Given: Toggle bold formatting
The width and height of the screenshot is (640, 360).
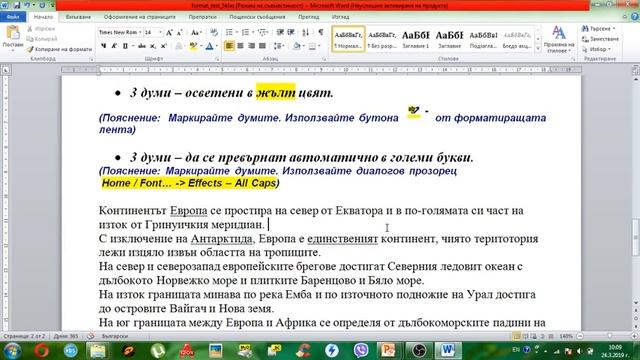Looking at the screenshot, I should click(x=104, y=46).
